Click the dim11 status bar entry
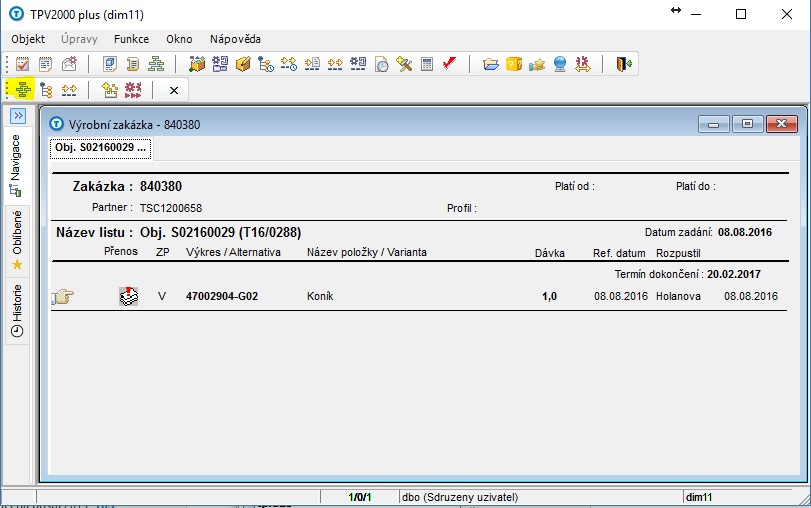811x508 pixels. [x=699, y=497]
